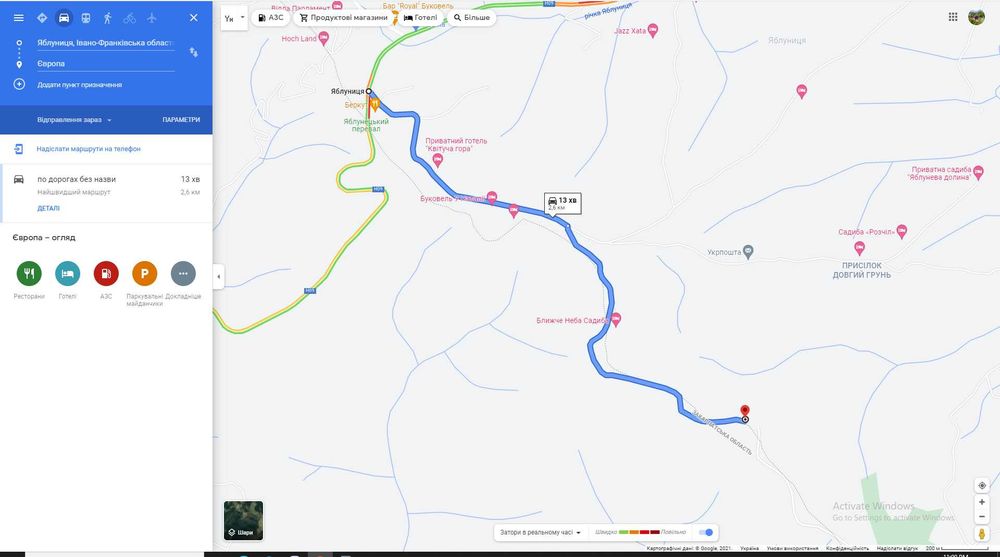This screenshot has height=557, width=1000.
Task: Send route to phone link
Action: pyautogui.click(x=88, y=149)
